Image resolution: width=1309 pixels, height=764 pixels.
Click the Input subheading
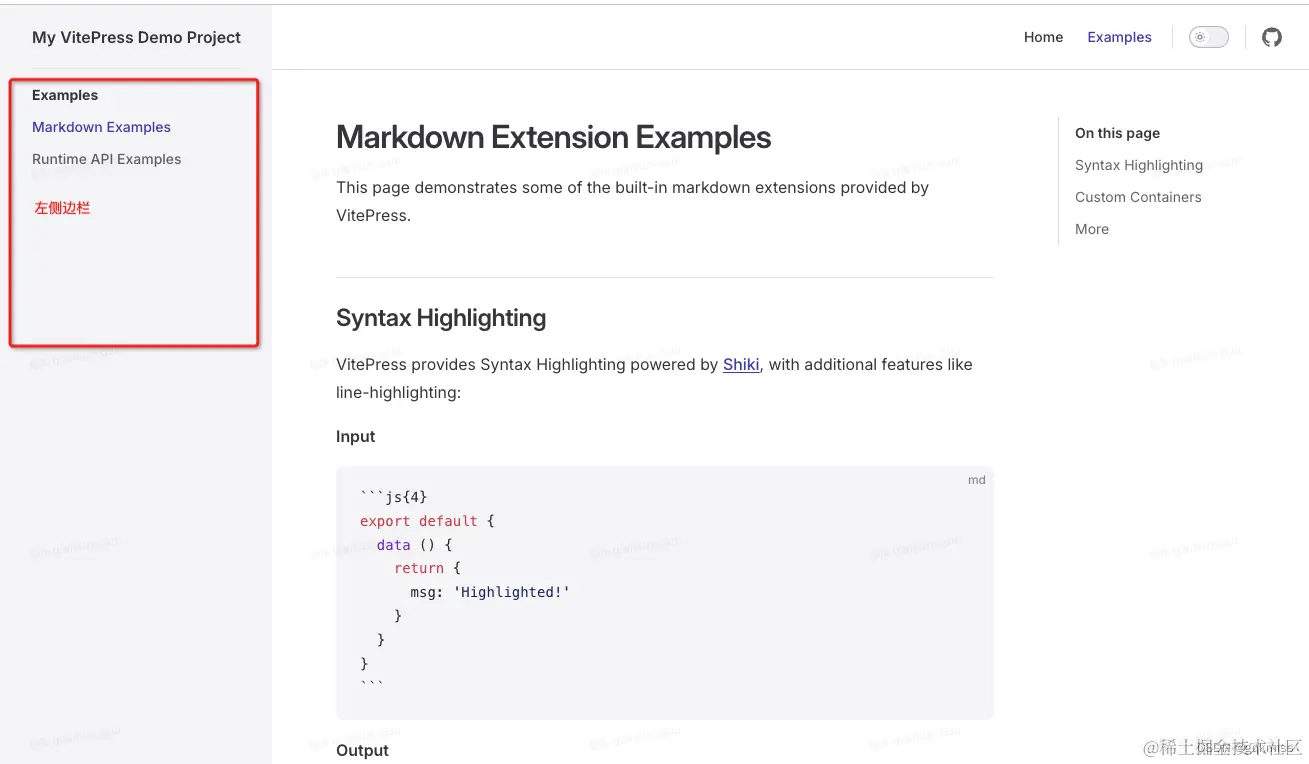355,436
